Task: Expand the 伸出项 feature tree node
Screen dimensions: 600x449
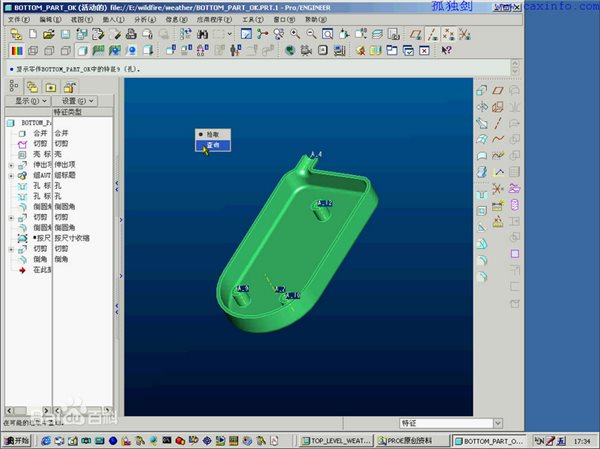Action: [10, 165]
